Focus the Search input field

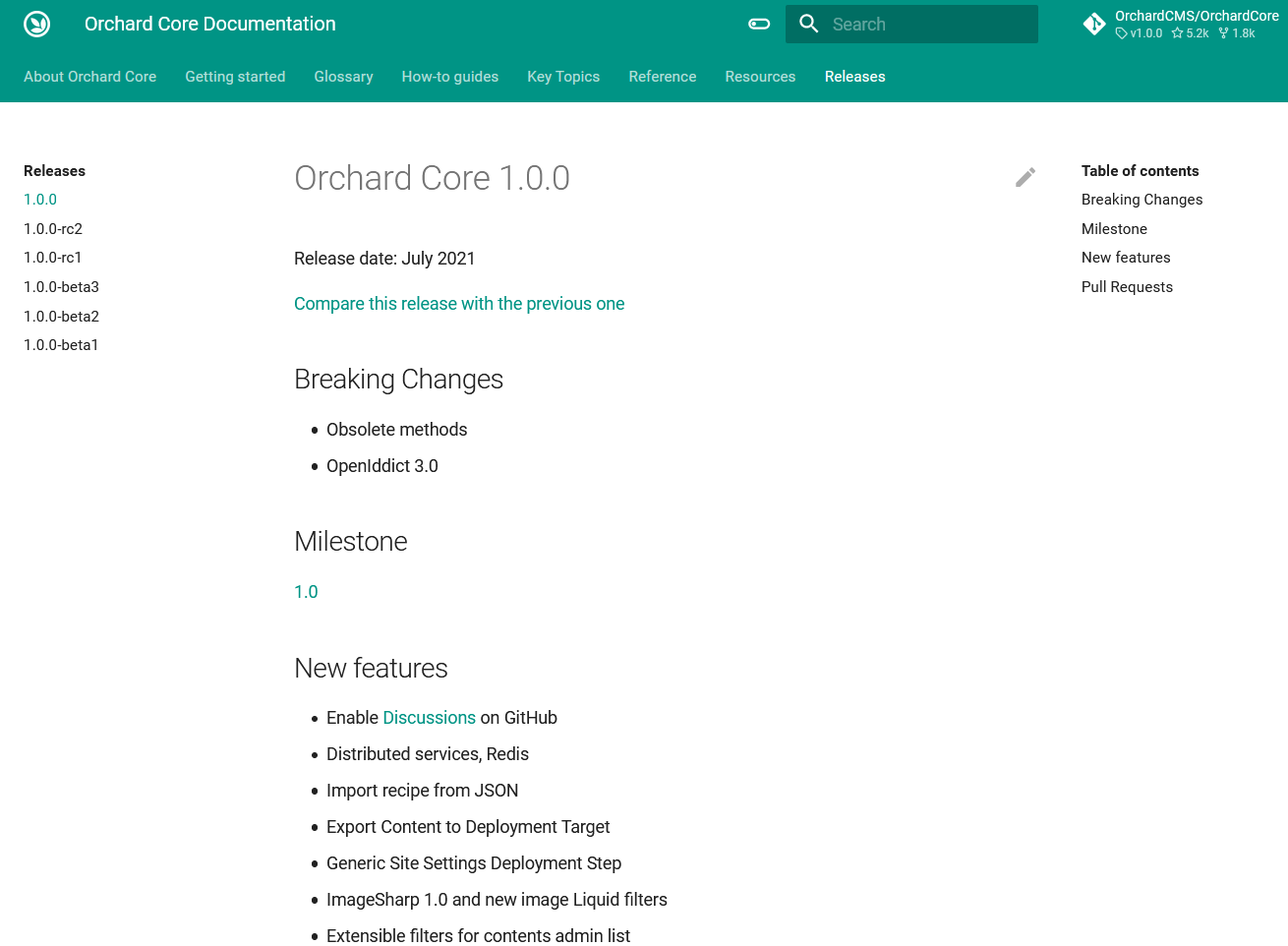pyautogui.click(x=911, y=24)
